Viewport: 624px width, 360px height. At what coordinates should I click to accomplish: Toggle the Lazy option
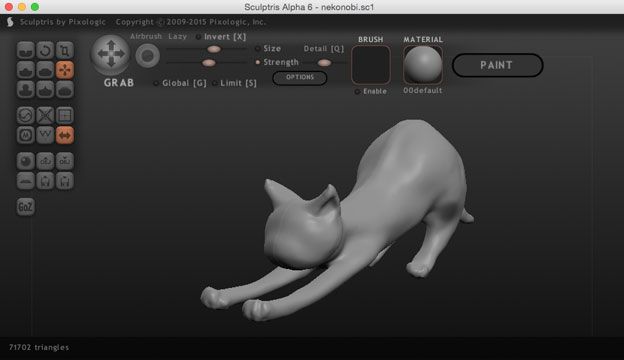tap(177, 37)
